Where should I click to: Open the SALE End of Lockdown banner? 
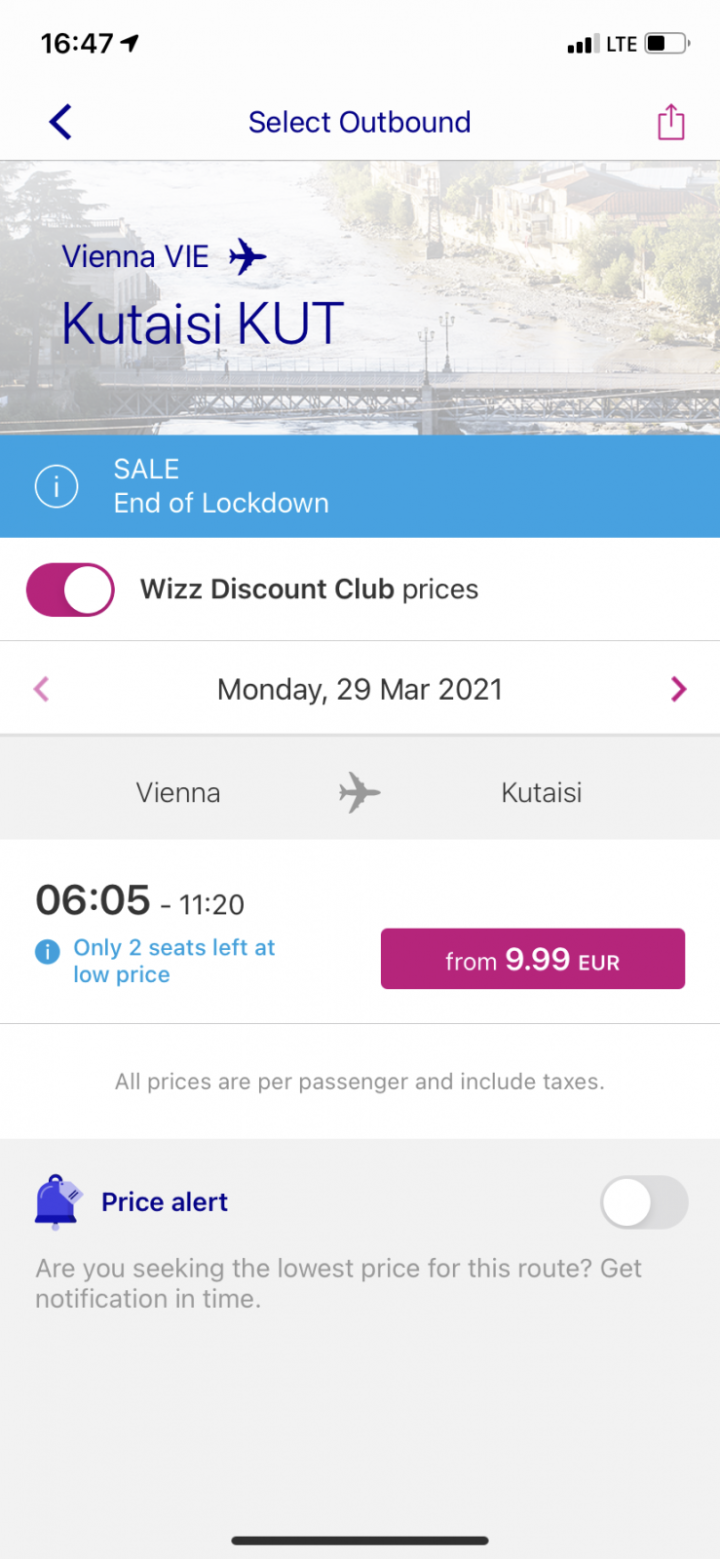(x=360, y=487)
